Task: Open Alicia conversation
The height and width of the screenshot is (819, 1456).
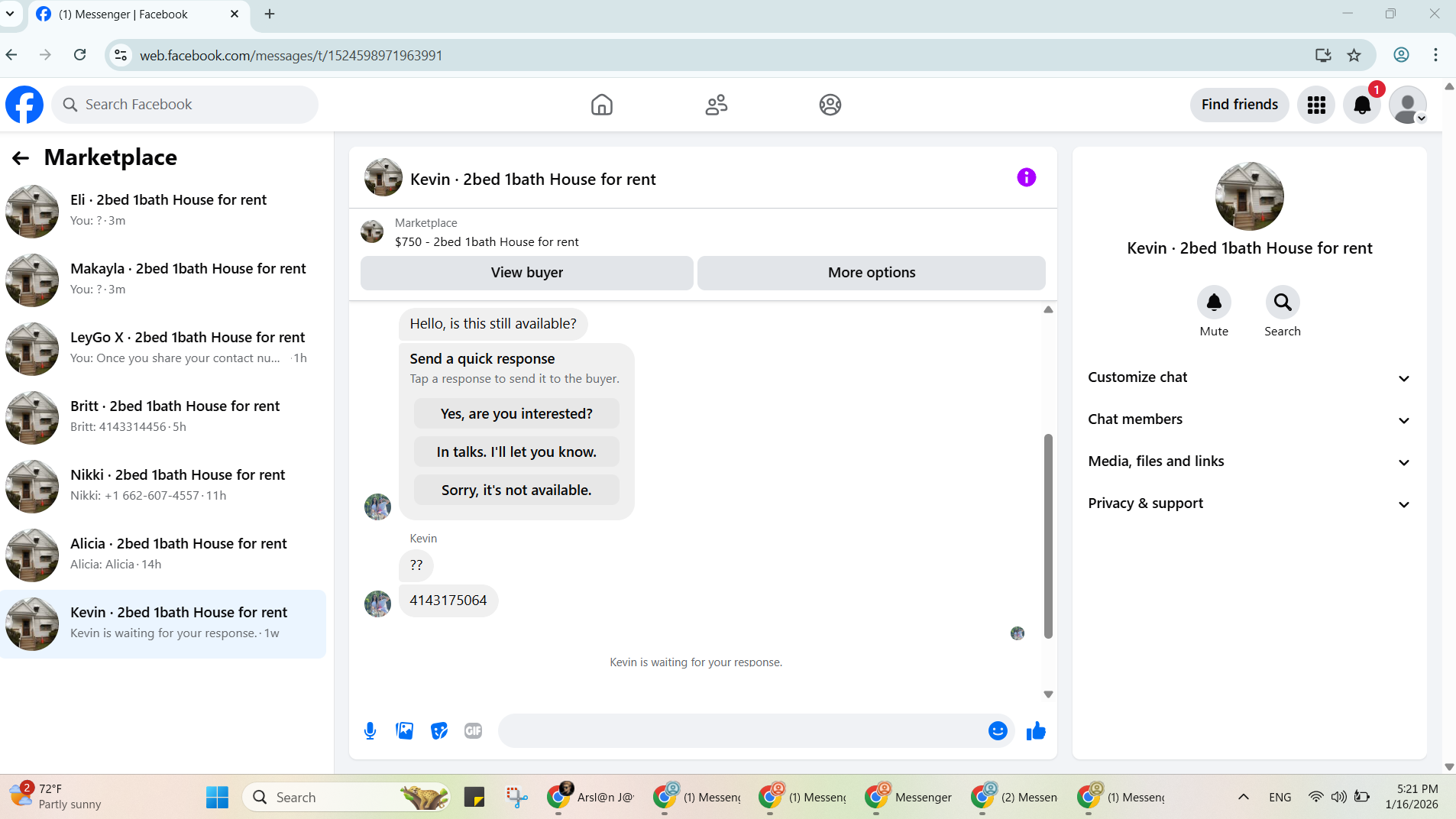Action: (163, 555)
